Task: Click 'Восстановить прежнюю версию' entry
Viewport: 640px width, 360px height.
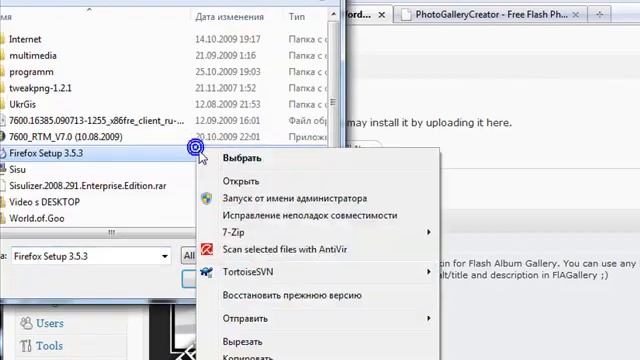Action: [292, 295]
